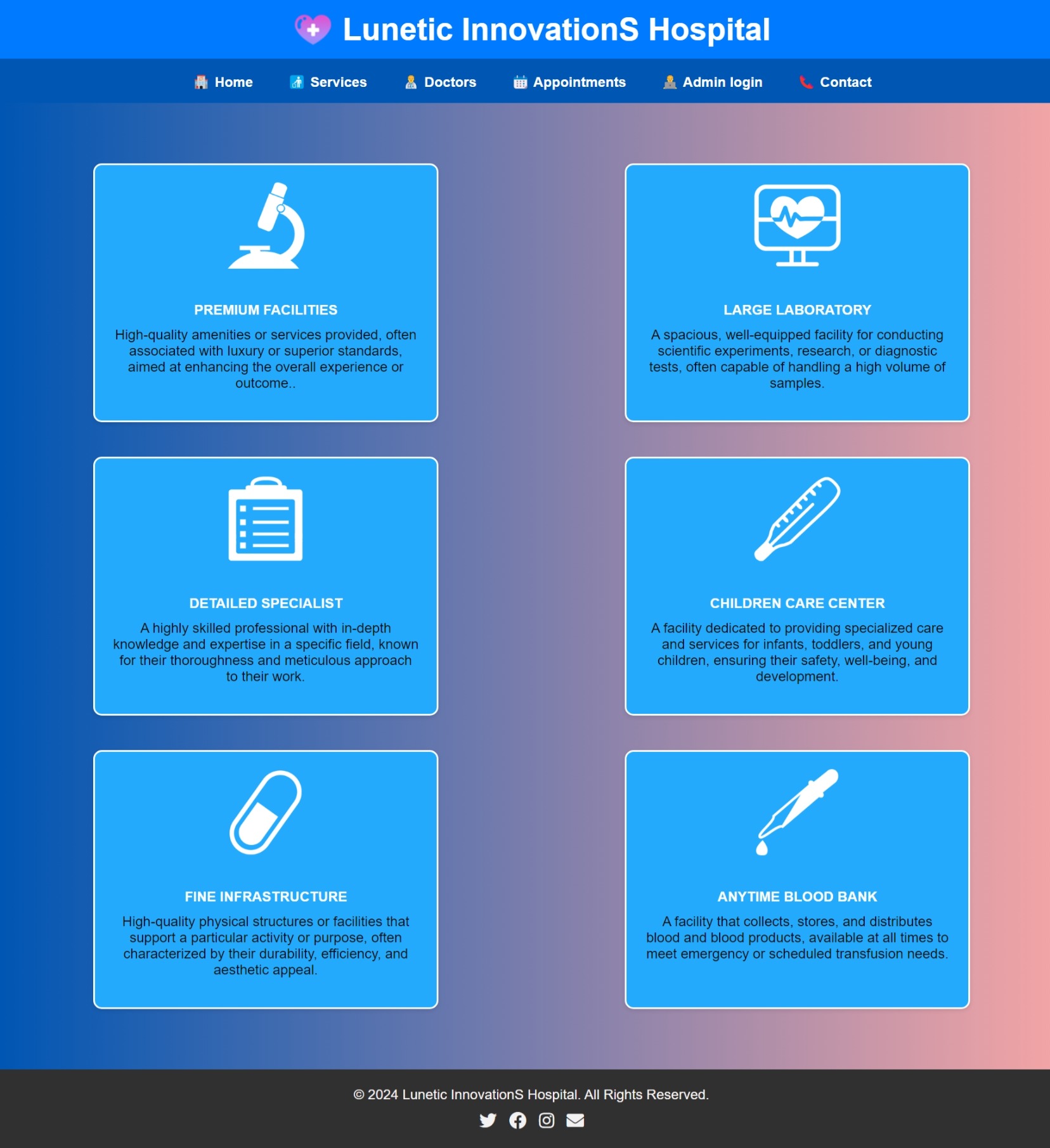Click the doctor icon beside Doctors
The image size is (1050, 1148).
click(x=411, y=82)
